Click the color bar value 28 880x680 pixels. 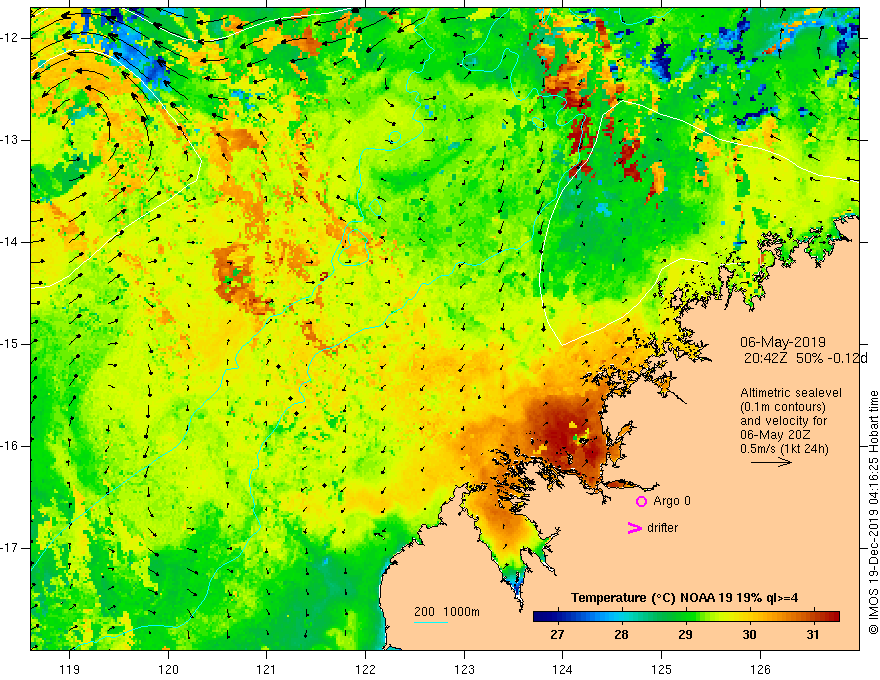click(x=621, y=635)
